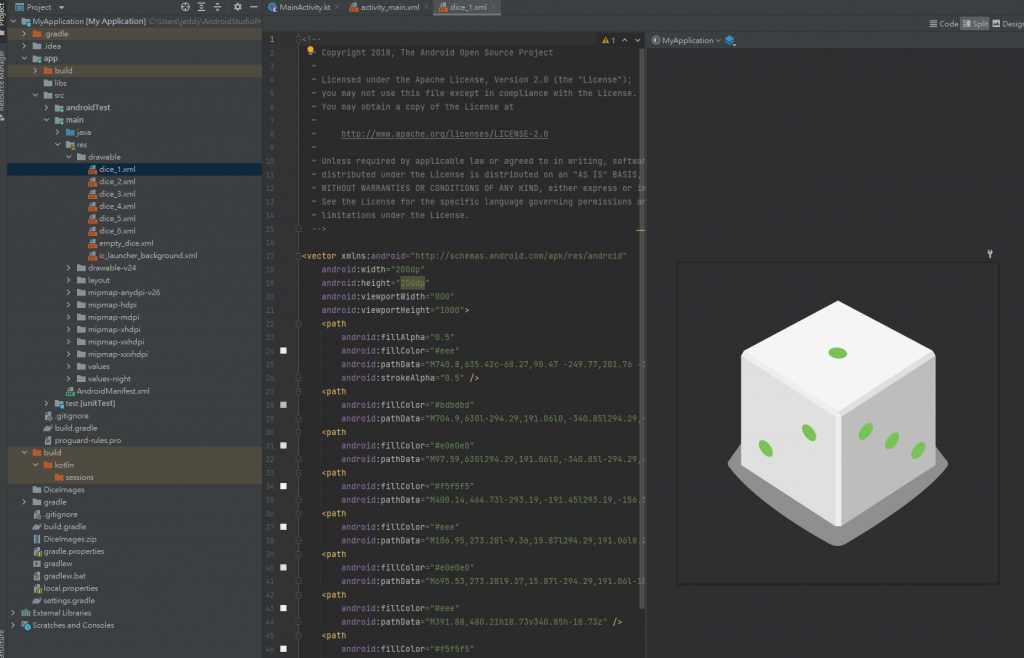Screen dimensions: 1024x658
Task: Switch to Design view mode
Action: [x=1007, y=24]
